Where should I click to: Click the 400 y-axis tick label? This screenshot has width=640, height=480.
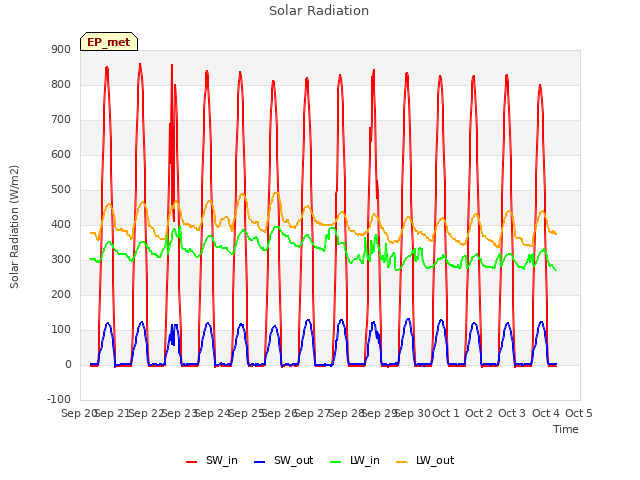[x=61, y=224]
